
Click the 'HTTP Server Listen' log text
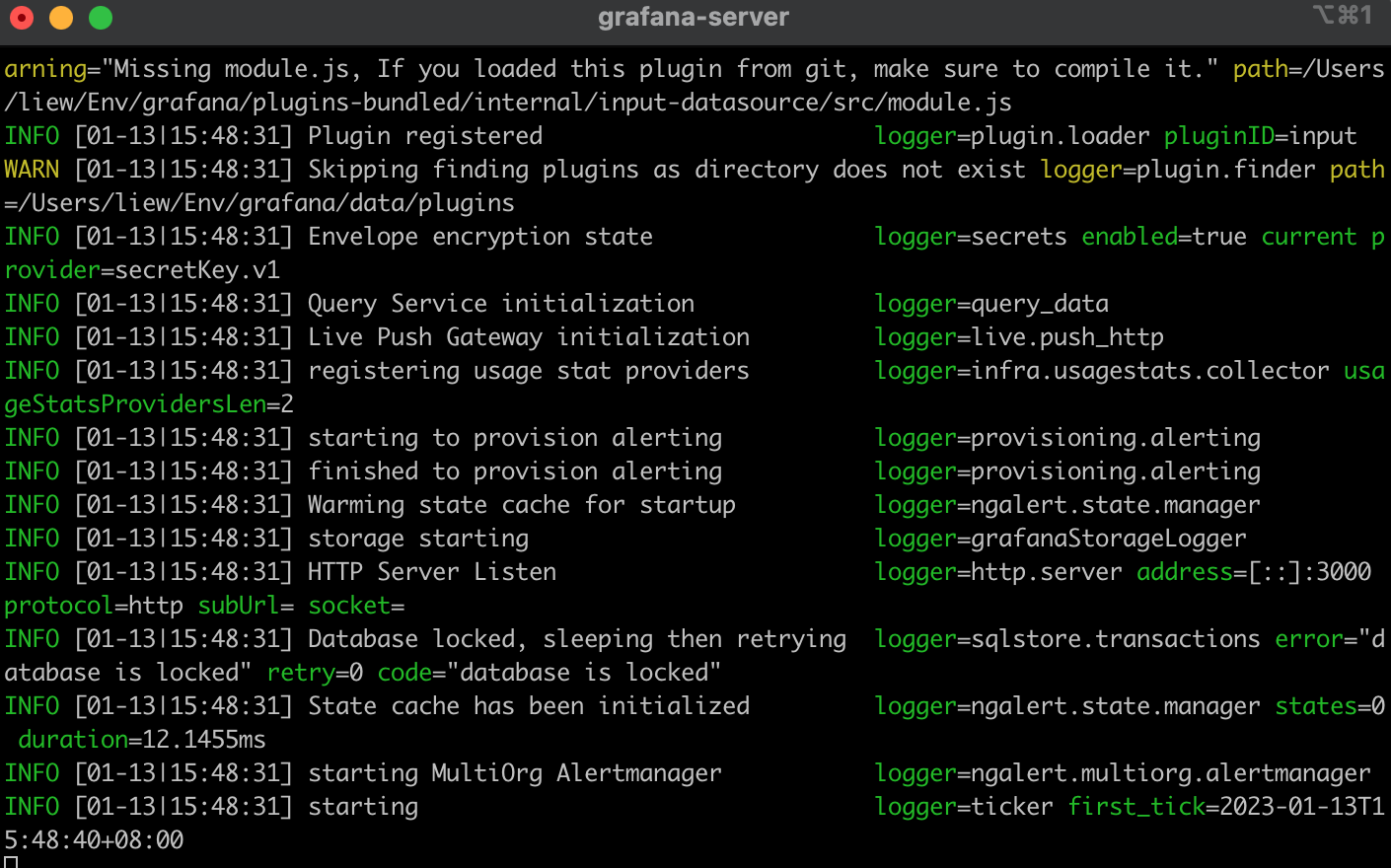pyautogui.click(x=432, y=572)
